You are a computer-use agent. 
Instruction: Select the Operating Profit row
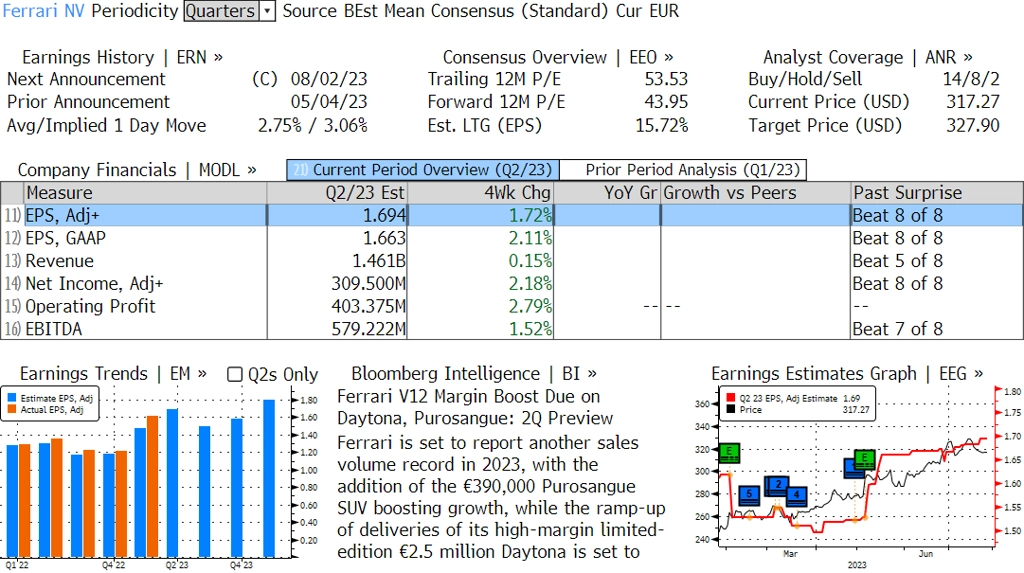(x=512, y=306)
